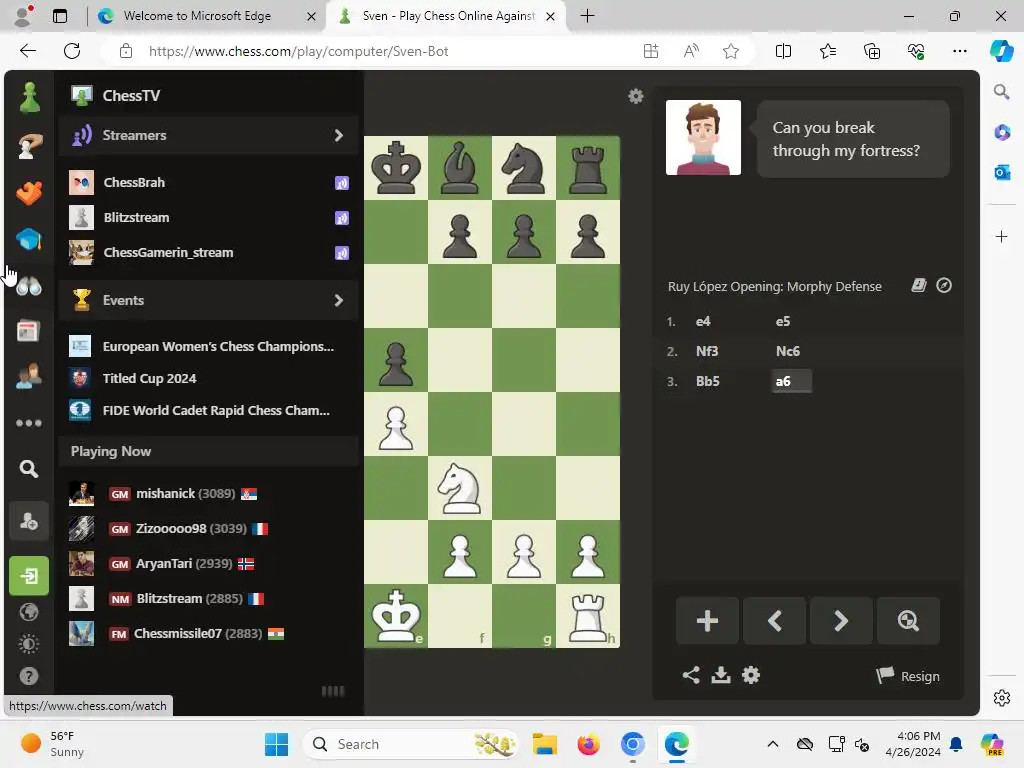The image size is (1024, 768).
Task: Open Edge settings and more menu
Action: [959, 51]
